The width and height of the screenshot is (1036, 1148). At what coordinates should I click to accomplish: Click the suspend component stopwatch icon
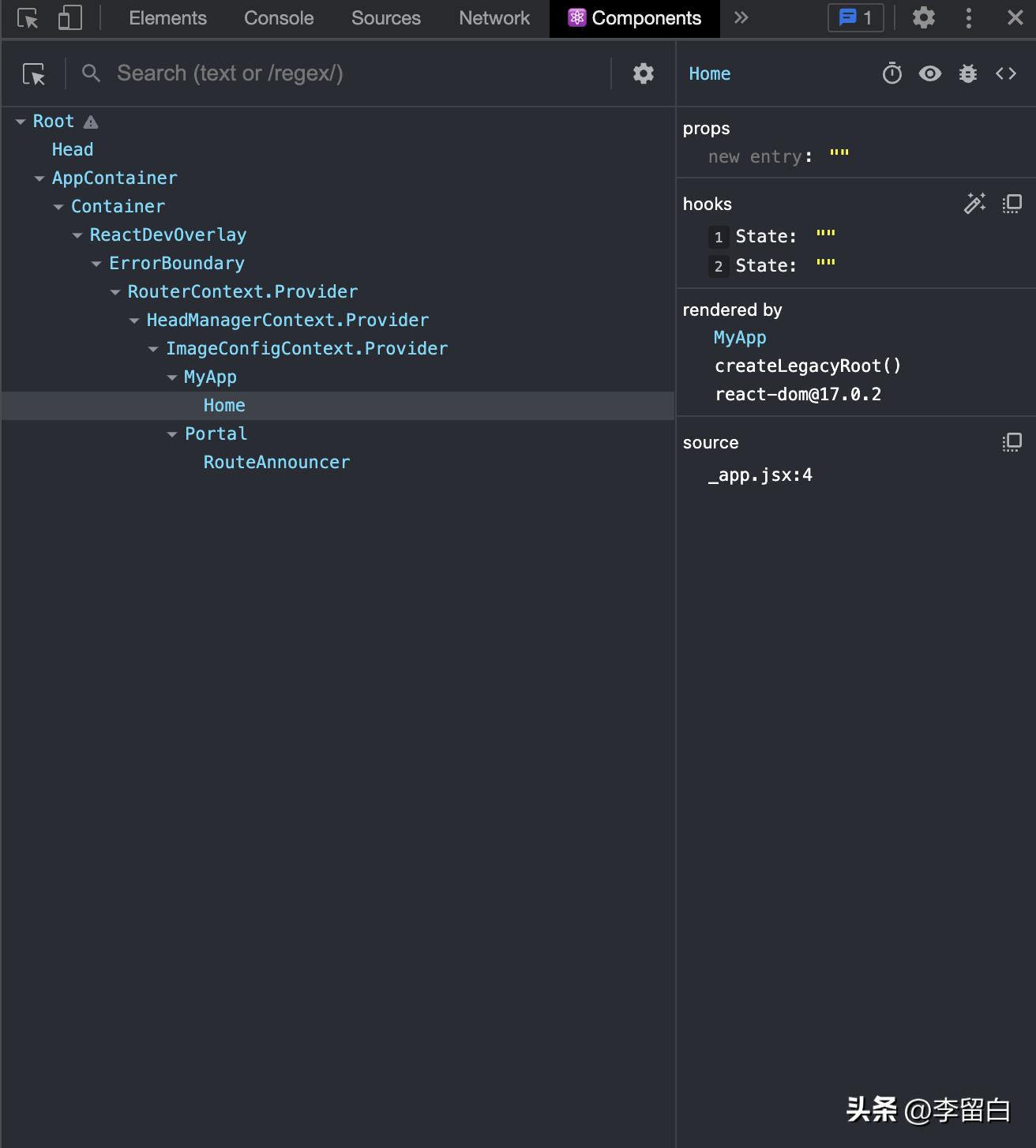click(892, 73)
